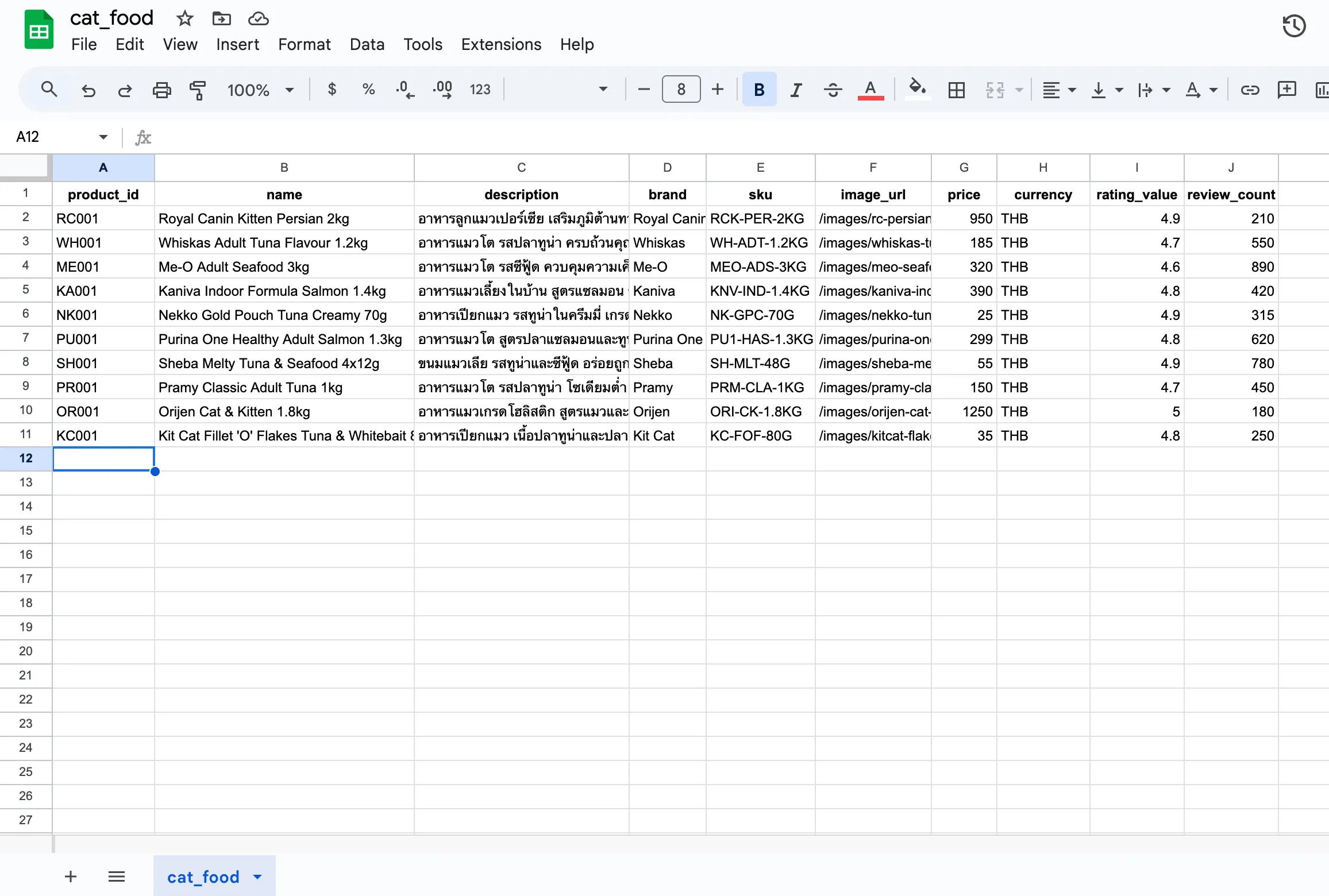Image resolution: width=1329 pixels, height=896 pixels.
Task: Open the File menu
Action: [x=84, y=44]
